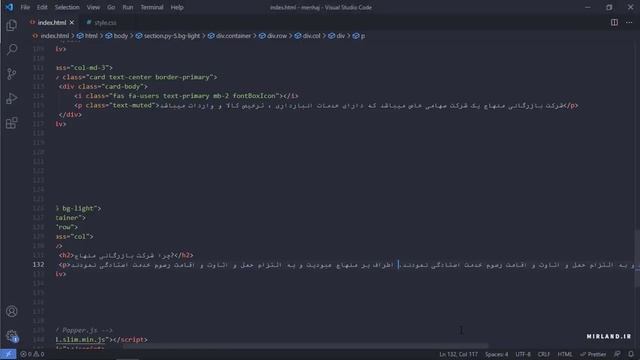640x360 pixels.
Task: Open the Help menu
Action: coord(177,7)
